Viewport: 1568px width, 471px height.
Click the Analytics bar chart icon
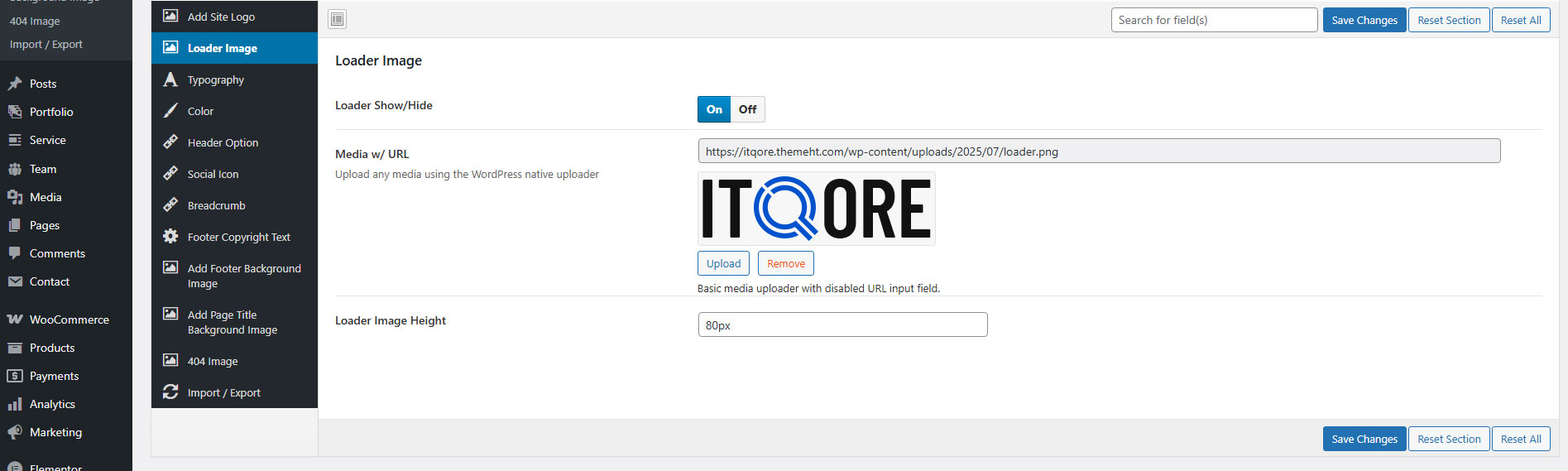tap(15, 404)
